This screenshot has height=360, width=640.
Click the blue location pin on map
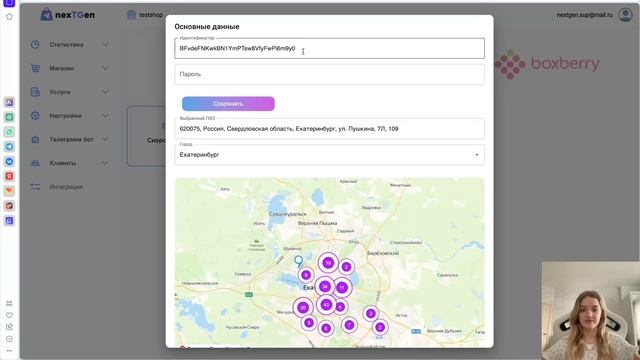pyautogui.click(x=298, y=261)
